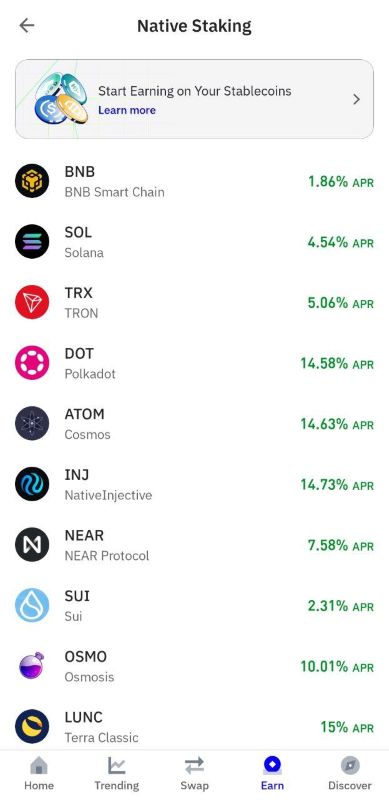389x800 pixels.
Task: Tap the Cosmos ATOM icon
Action: click(x=32, y=423)
